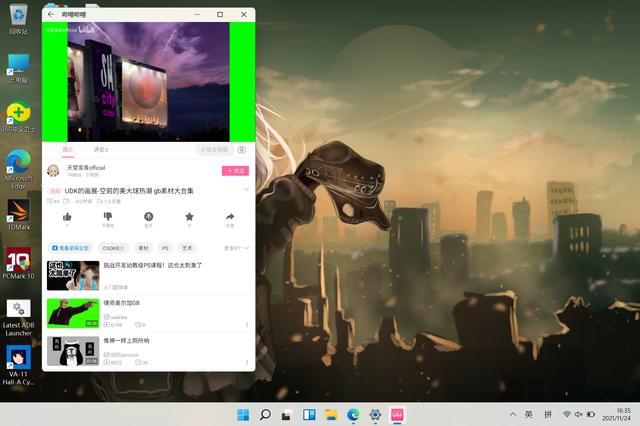Switch input language via 英 indicator
The image size is (640, 426).
529,414
